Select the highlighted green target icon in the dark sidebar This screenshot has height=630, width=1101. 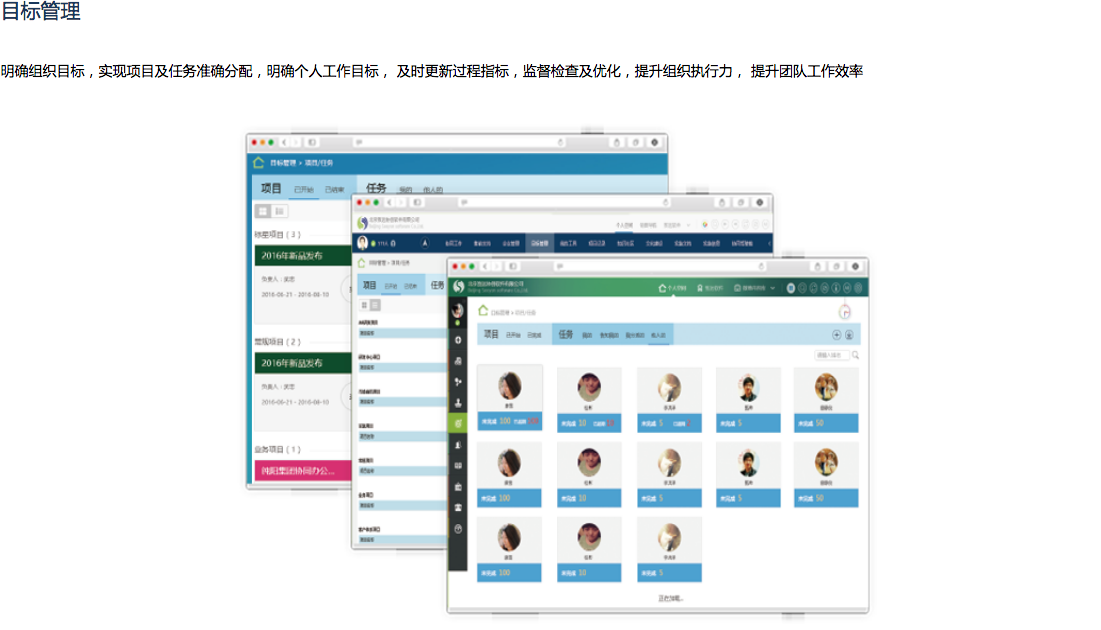[x=458, y=424]
